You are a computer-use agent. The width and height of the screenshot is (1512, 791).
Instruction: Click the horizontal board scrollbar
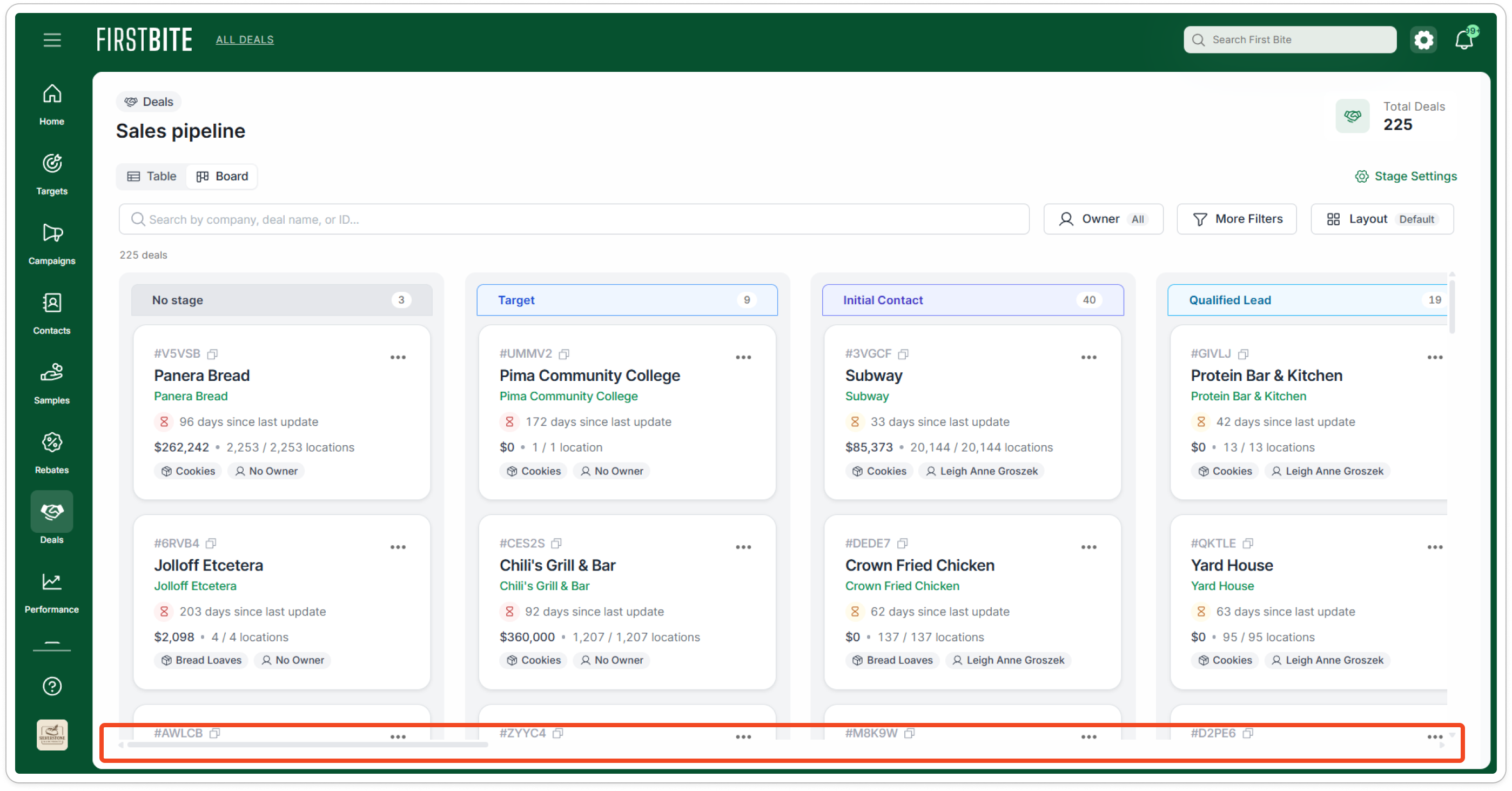point(308,745)
